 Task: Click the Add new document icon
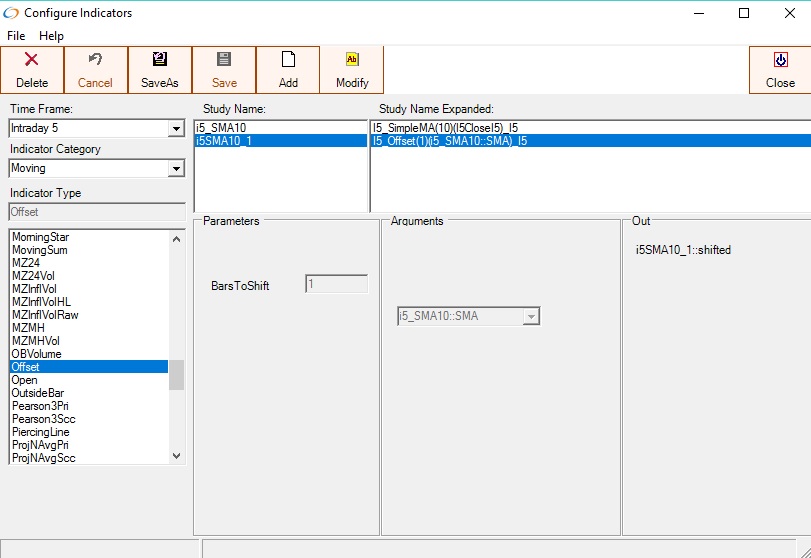288,60
